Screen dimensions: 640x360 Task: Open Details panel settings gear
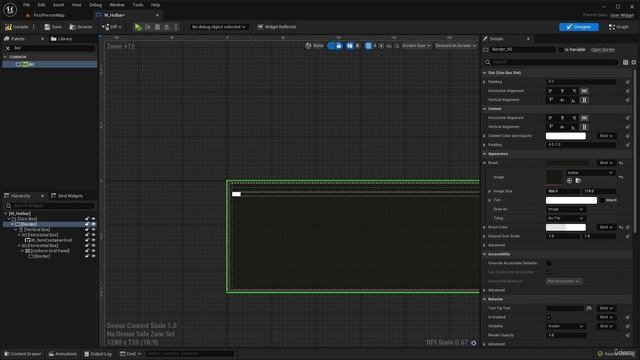(x=633, y=62)
